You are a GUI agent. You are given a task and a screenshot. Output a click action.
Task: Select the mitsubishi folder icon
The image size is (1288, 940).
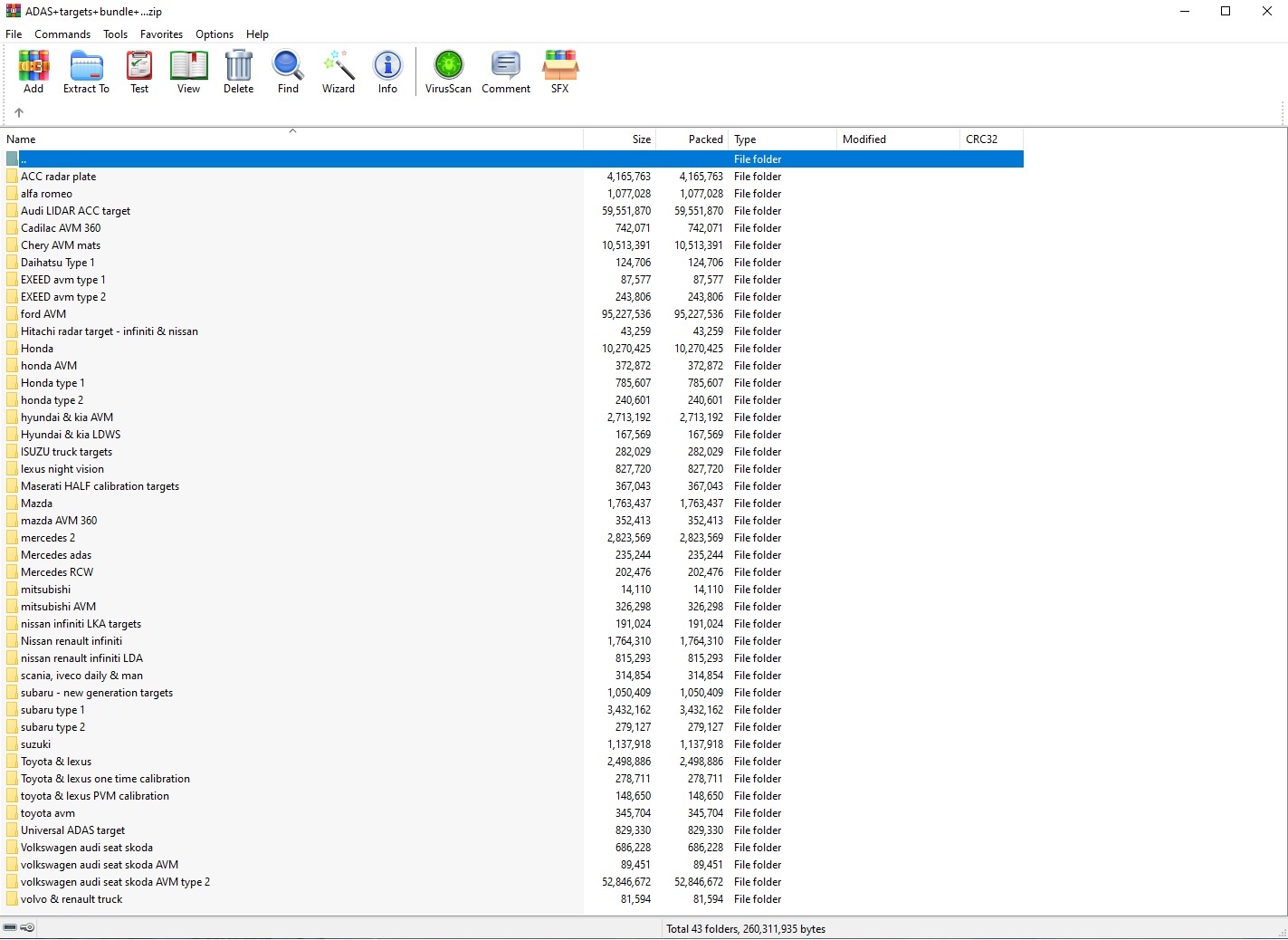pos(12,590)
